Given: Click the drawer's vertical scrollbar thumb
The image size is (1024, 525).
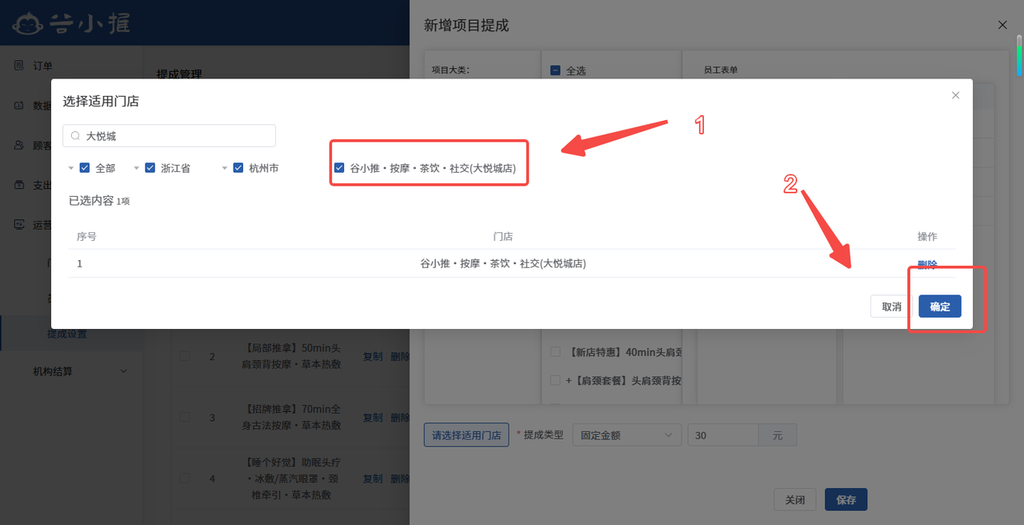Looking at the screenshot, I should coord(1019,56).
